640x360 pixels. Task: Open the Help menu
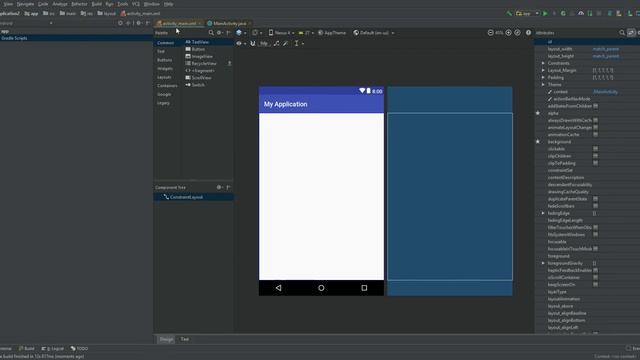click(169, 4)
